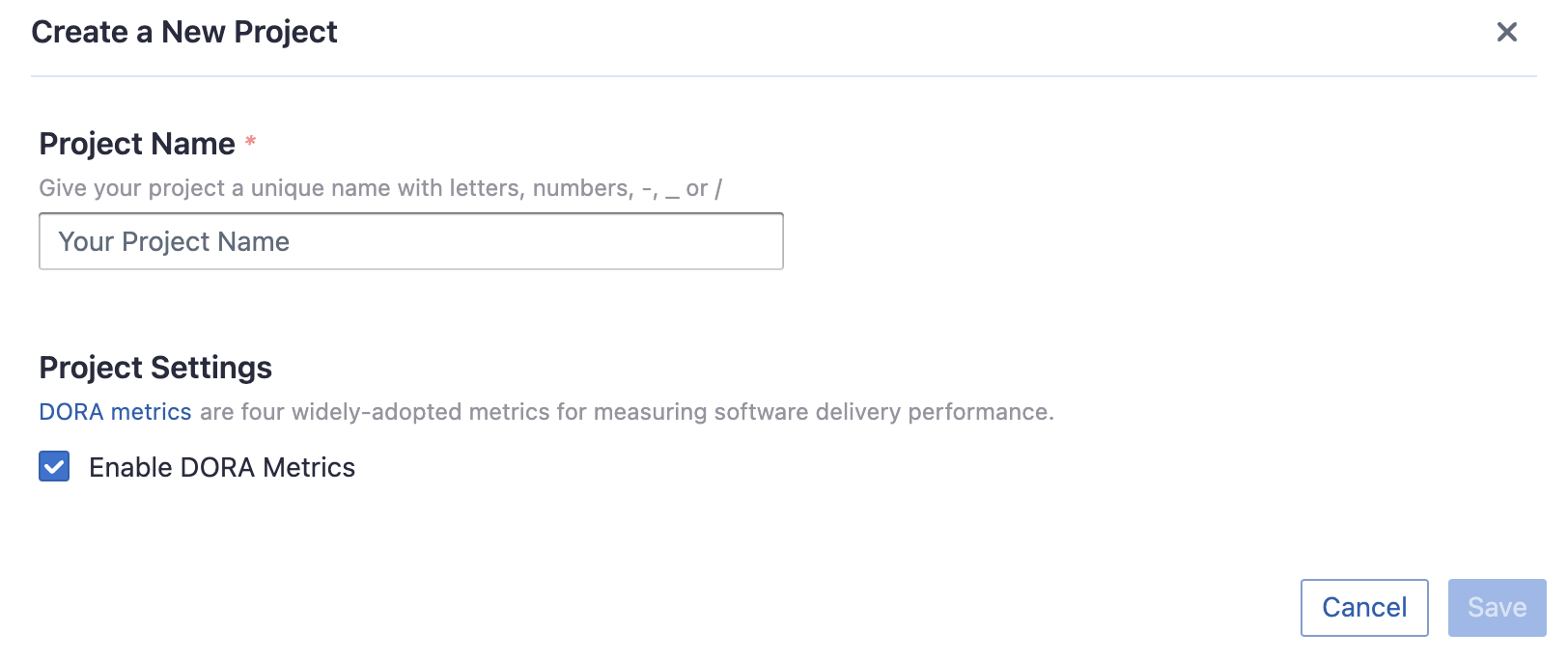Abort project creation via Cancel

[1363, 608]
